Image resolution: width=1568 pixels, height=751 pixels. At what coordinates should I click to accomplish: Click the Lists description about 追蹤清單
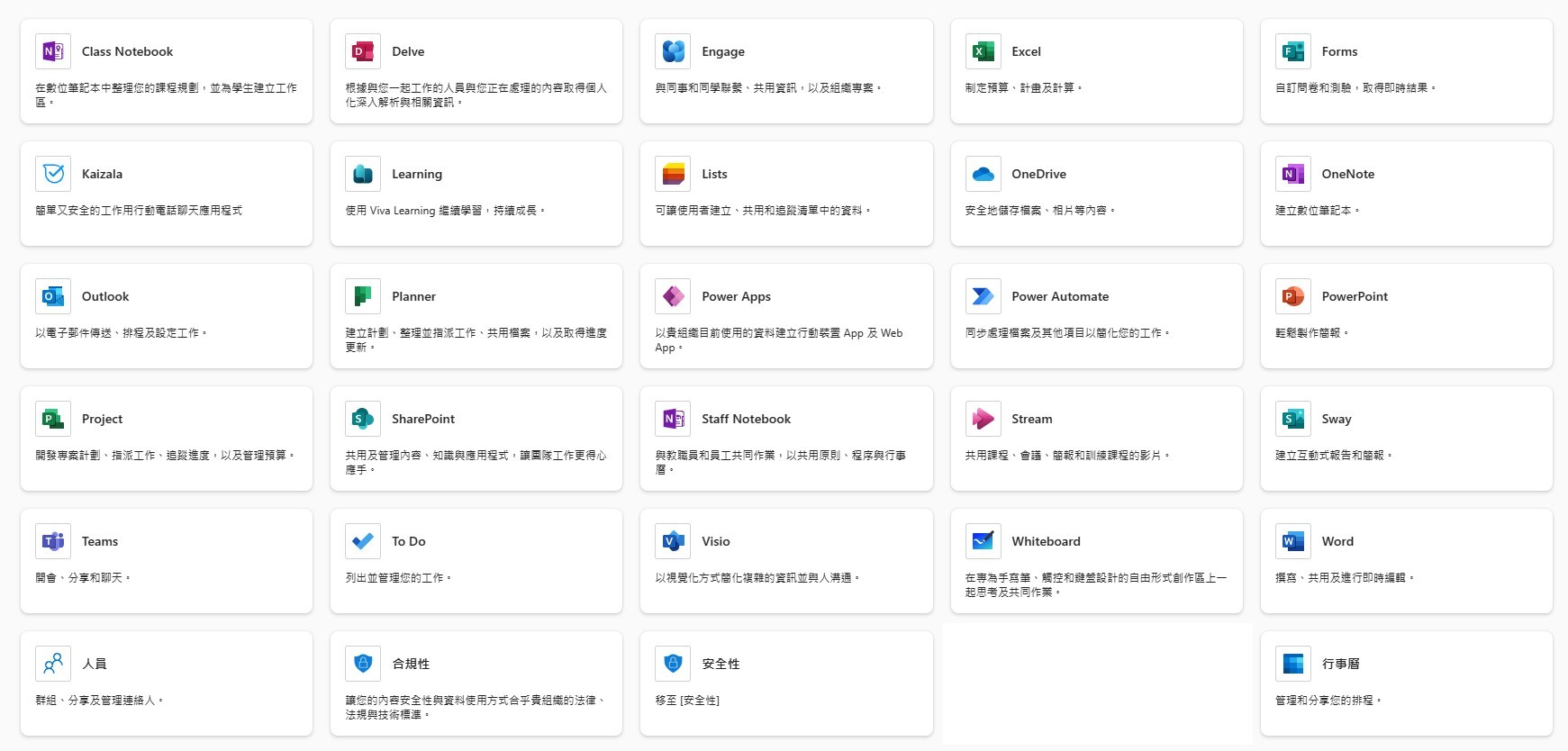(x=763, y=211)
